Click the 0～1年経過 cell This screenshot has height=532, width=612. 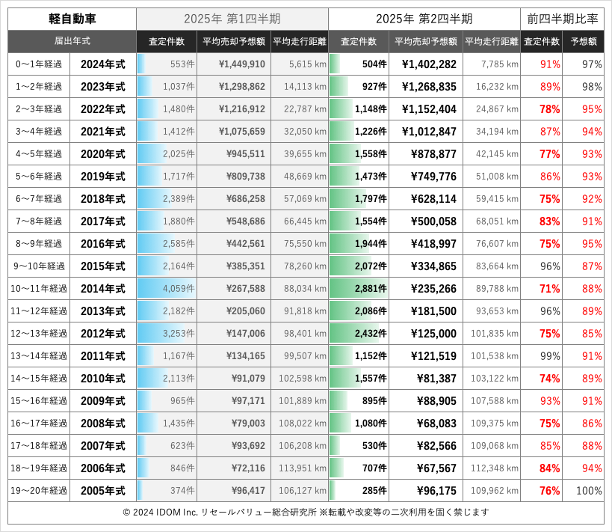click(39, 64)
